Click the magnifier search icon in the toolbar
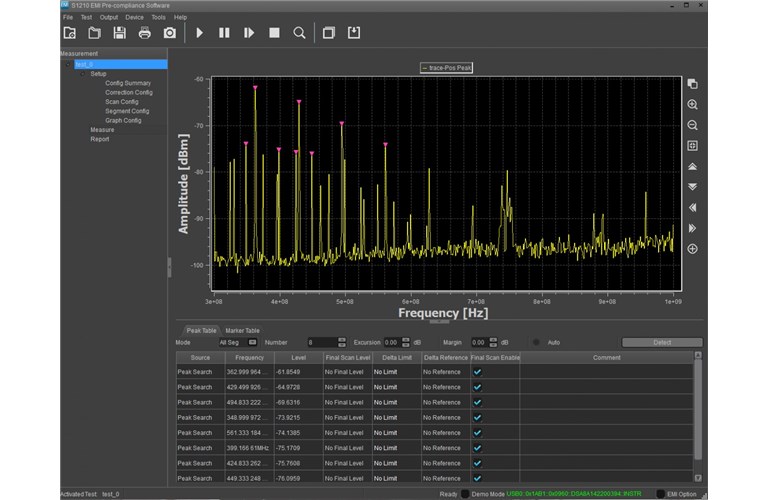This screenshot has height=500, width=768. pyautogui.click(x=299, y=33)
